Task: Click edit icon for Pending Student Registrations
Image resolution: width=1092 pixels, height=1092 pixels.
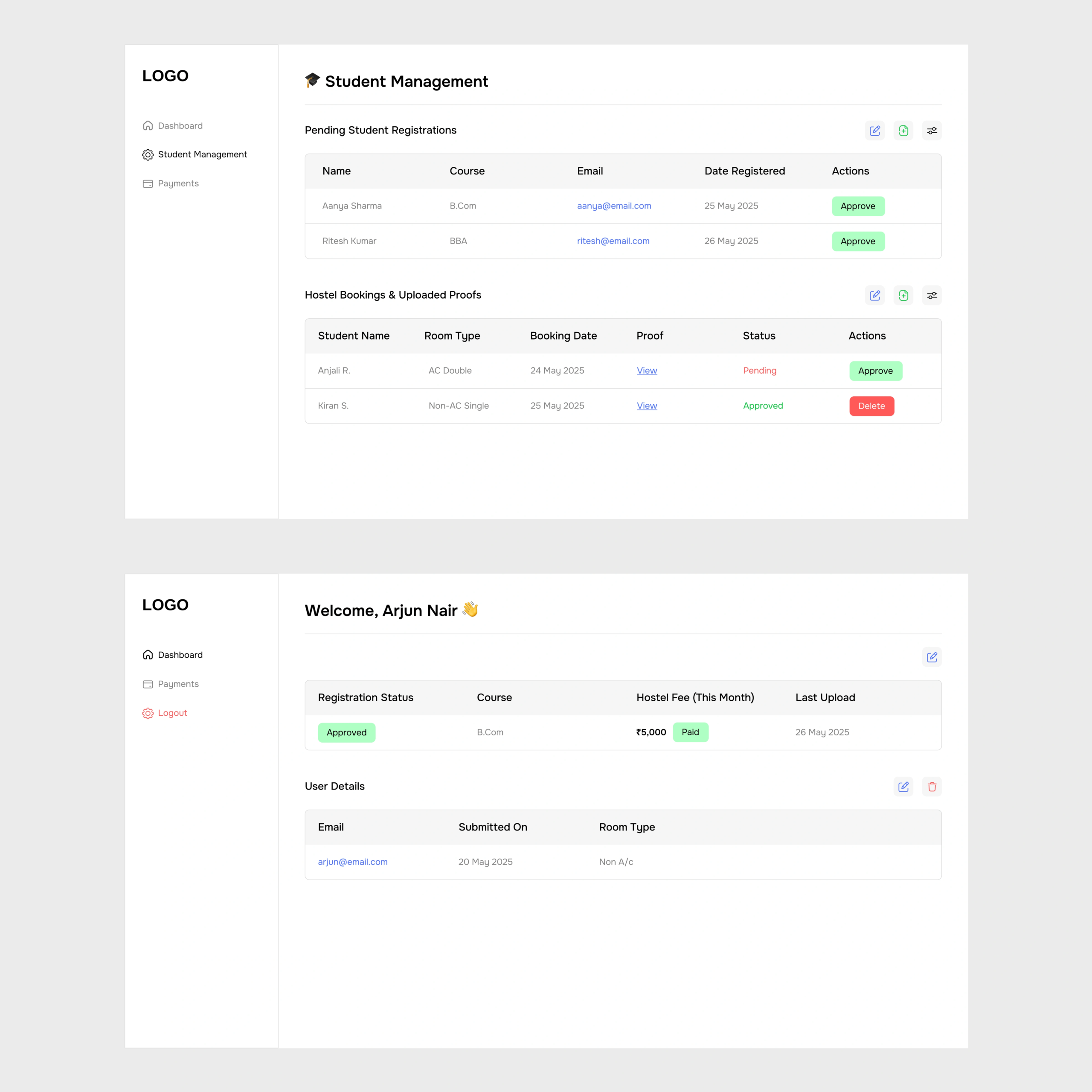Action: tap(874, 131)
